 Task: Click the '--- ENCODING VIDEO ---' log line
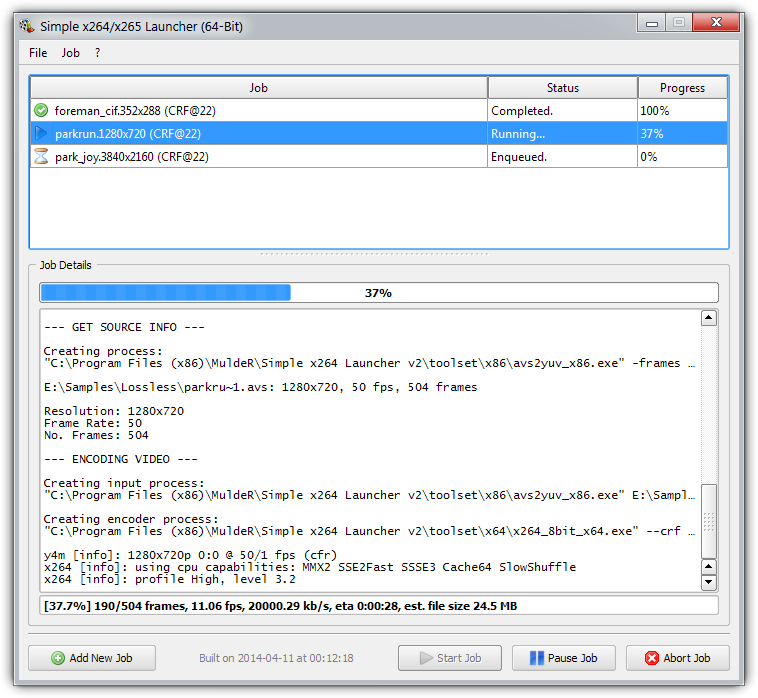point(121,459)
